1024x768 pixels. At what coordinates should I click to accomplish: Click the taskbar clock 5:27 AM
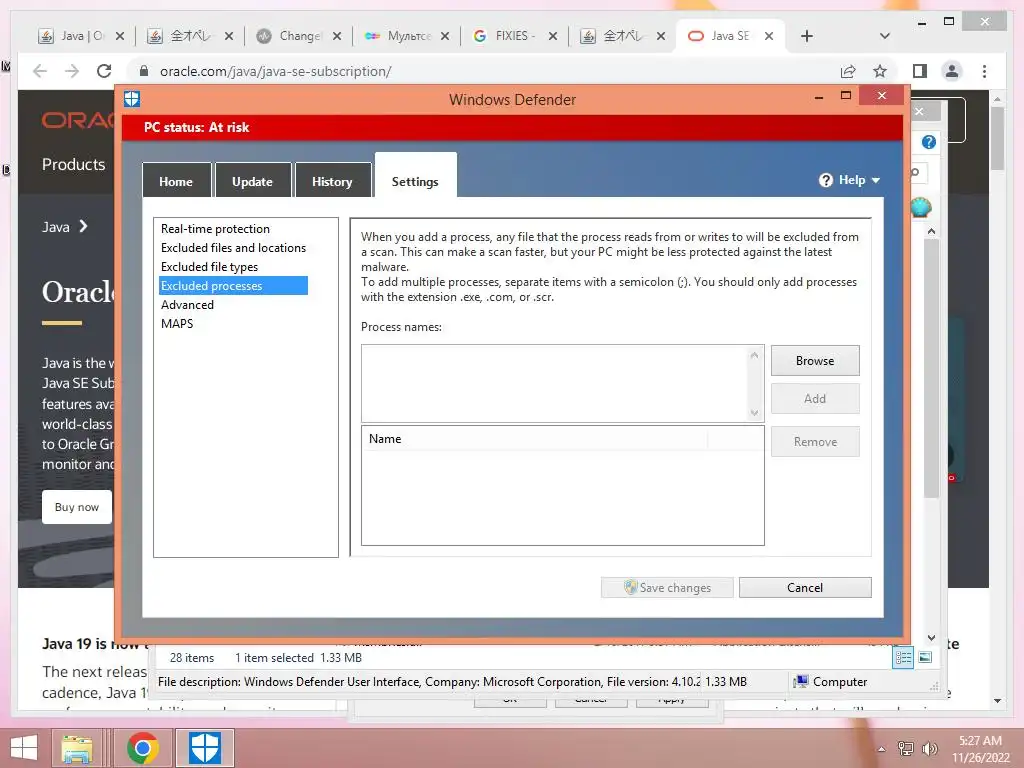[980, 740]
